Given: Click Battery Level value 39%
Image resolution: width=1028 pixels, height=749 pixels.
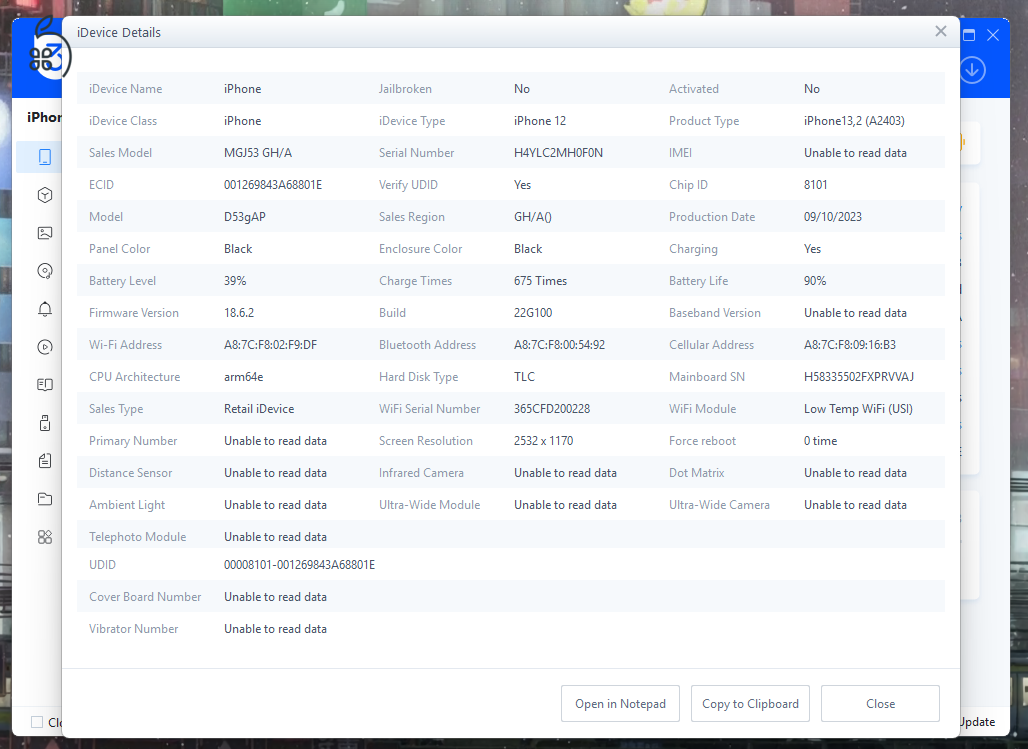Looking at the screenshot, I should pyautogui.click(x=235, y=281).
